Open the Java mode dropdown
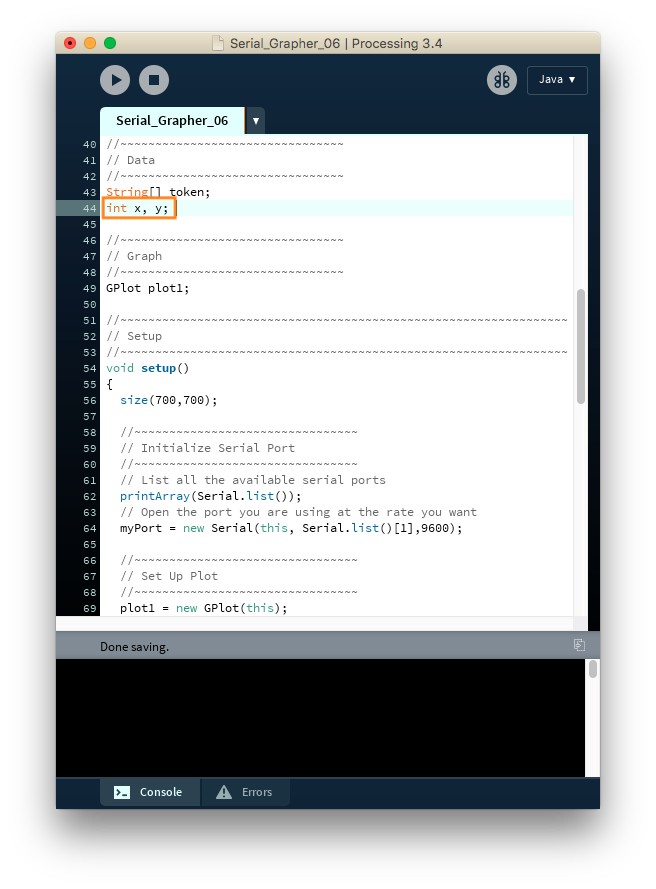This screenshot has height=889, width=656. pyautogui.click(x=557, y=80)
